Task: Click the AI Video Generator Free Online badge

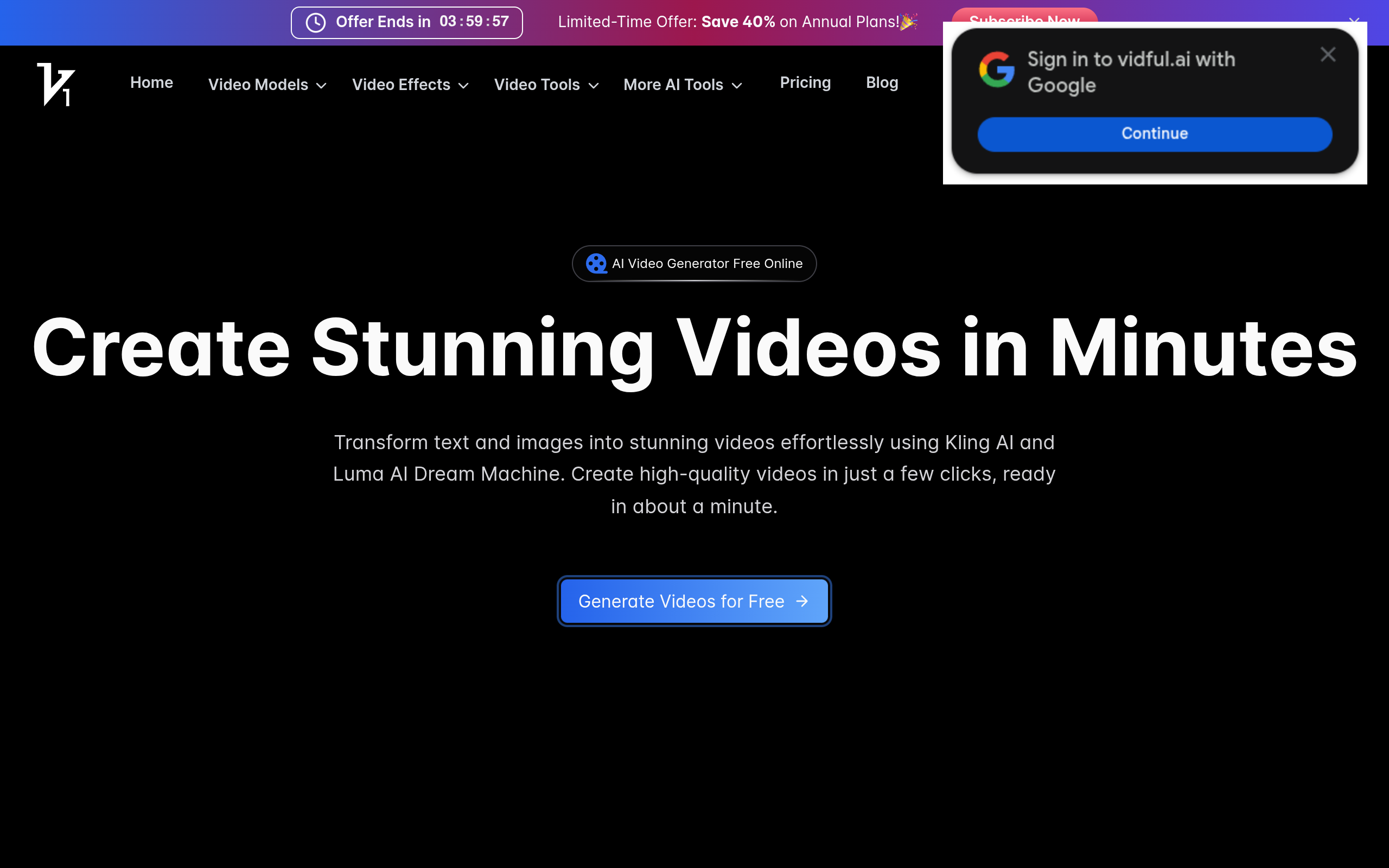Action: [x=694, y=264]
